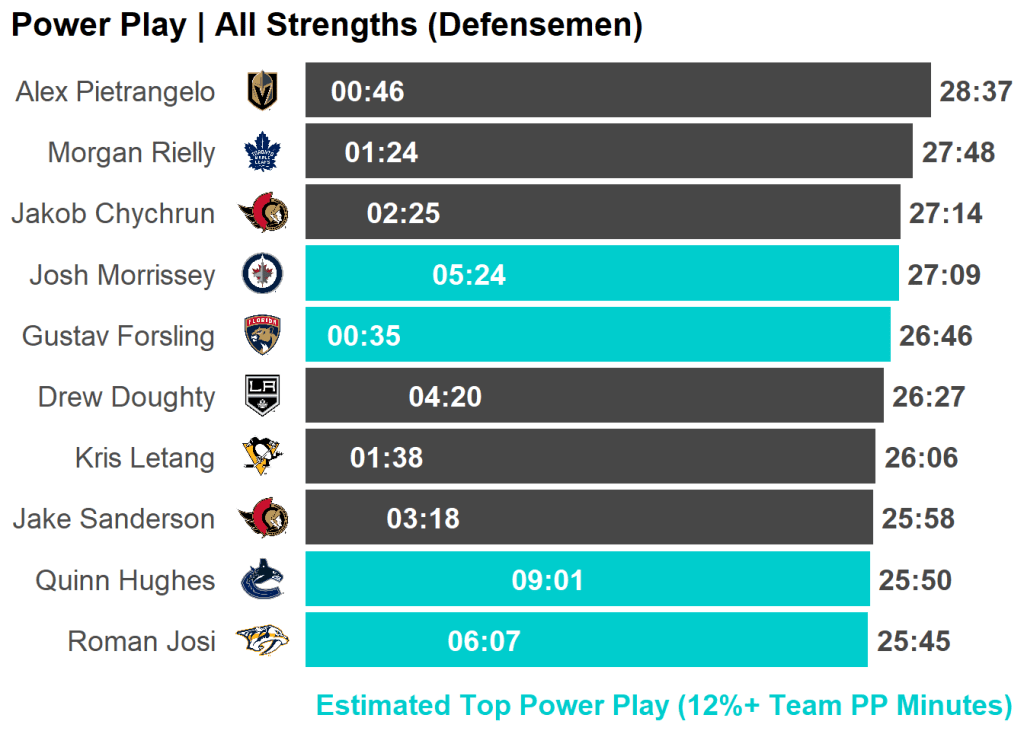The height and width of the screenshot is (731, 1024).
Task: Click the Roman Josi player label
Action: (141, 640)
